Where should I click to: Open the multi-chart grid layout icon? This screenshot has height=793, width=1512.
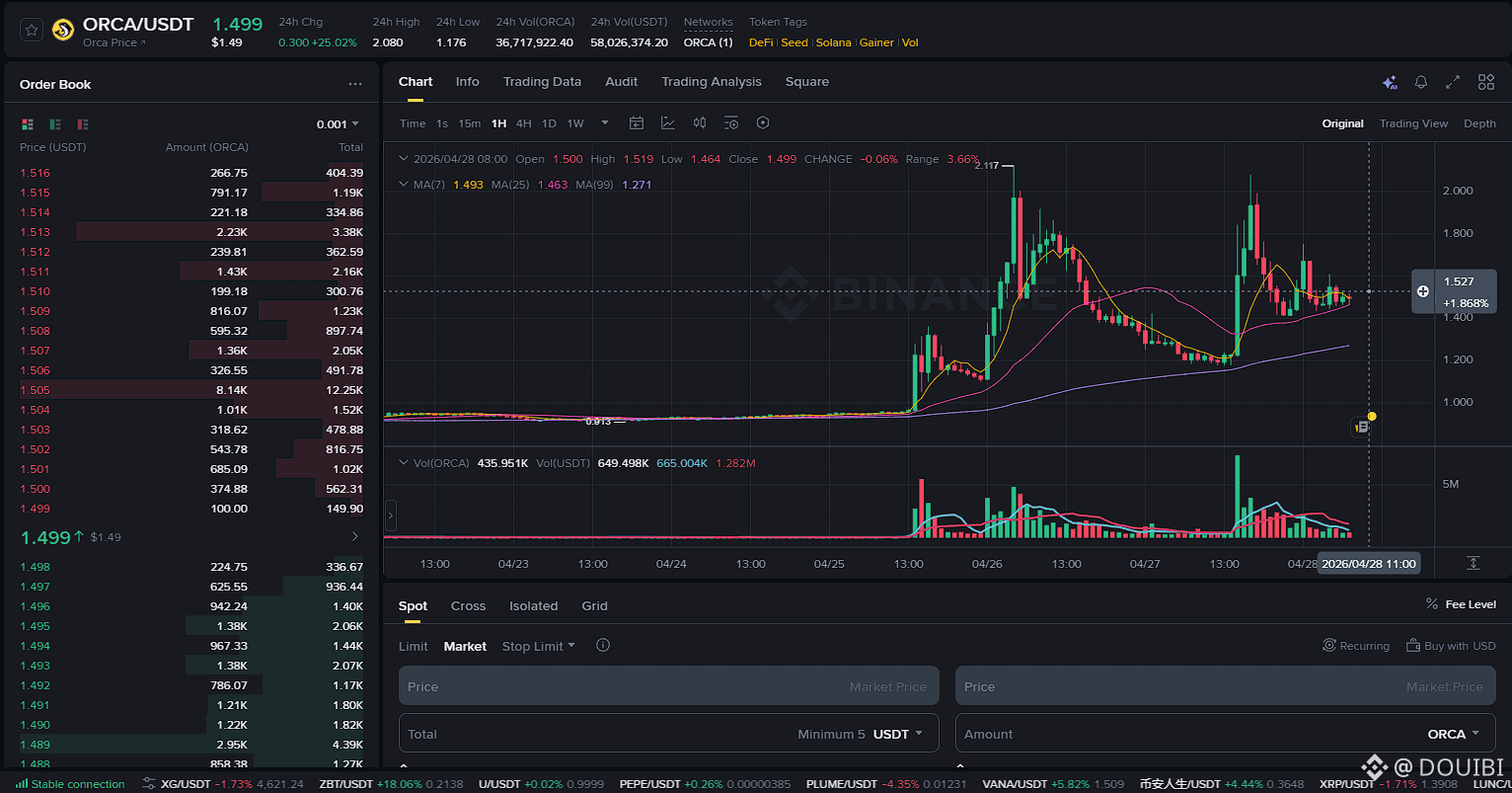[1485, 83]
